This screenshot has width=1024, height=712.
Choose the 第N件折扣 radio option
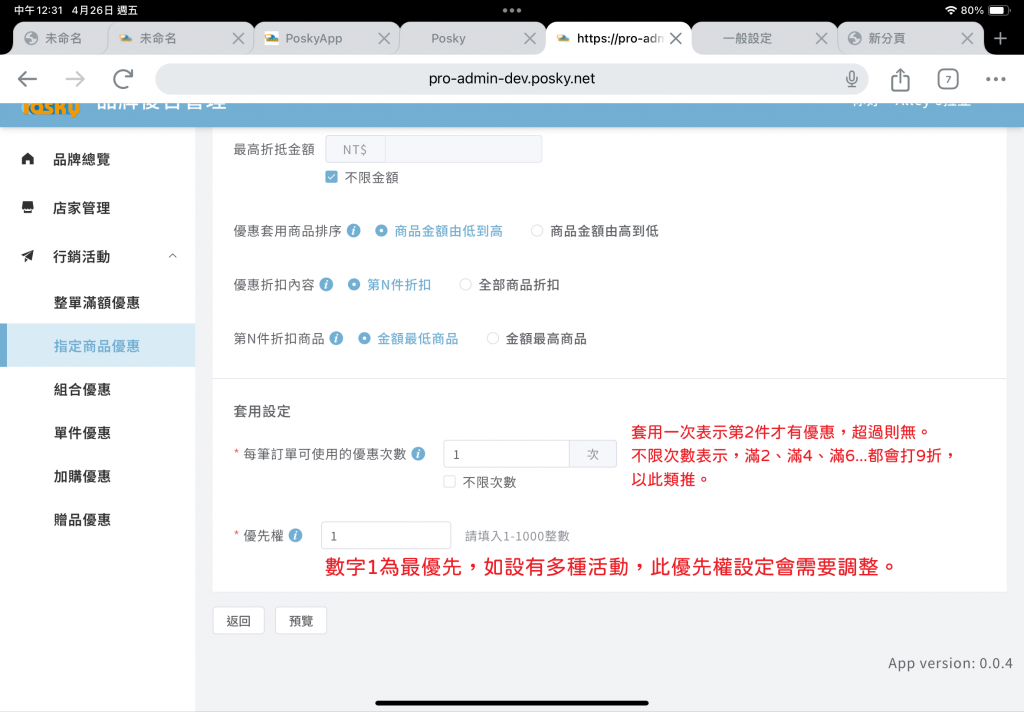[354, 285]
